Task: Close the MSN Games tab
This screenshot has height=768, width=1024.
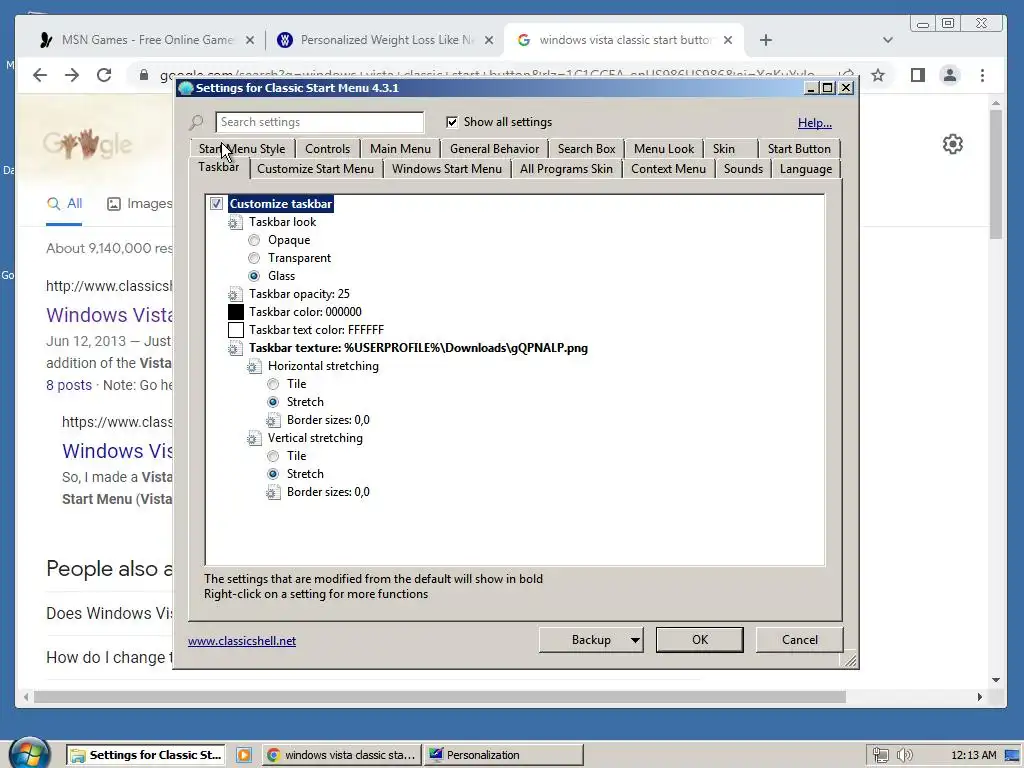Action: (x=249, y=40)
